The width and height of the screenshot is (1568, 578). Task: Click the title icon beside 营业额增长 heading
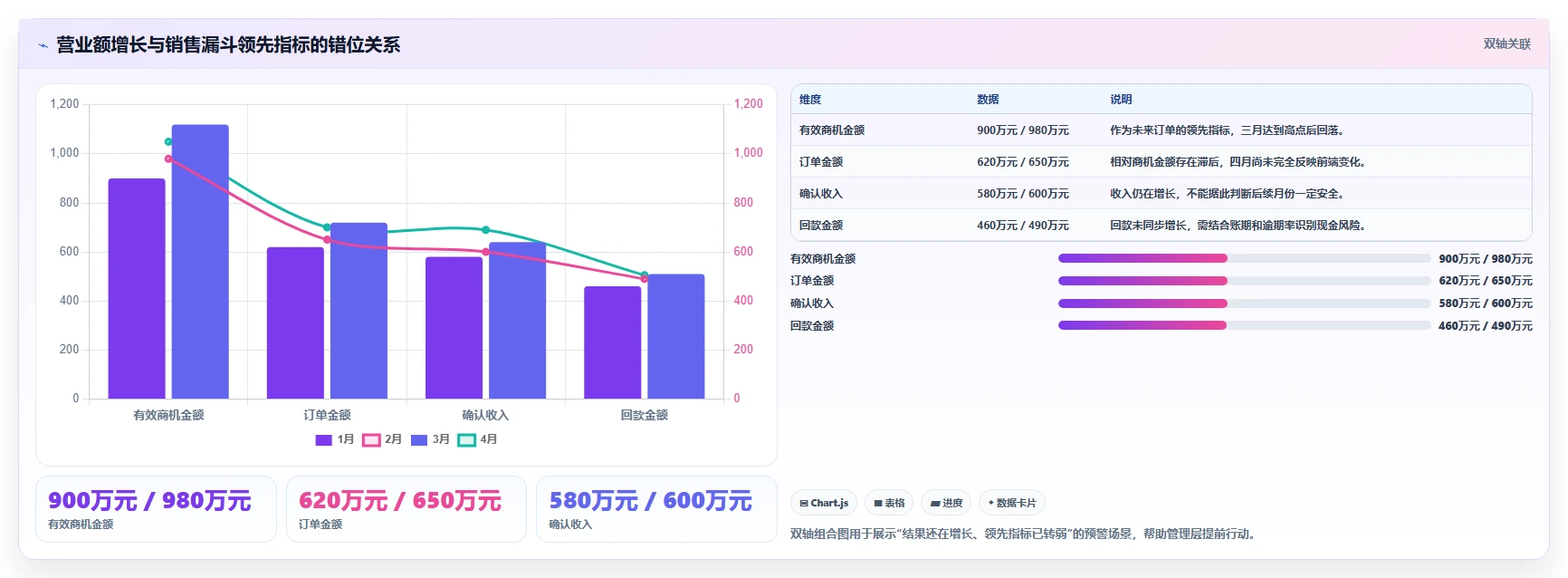(43, 45)
